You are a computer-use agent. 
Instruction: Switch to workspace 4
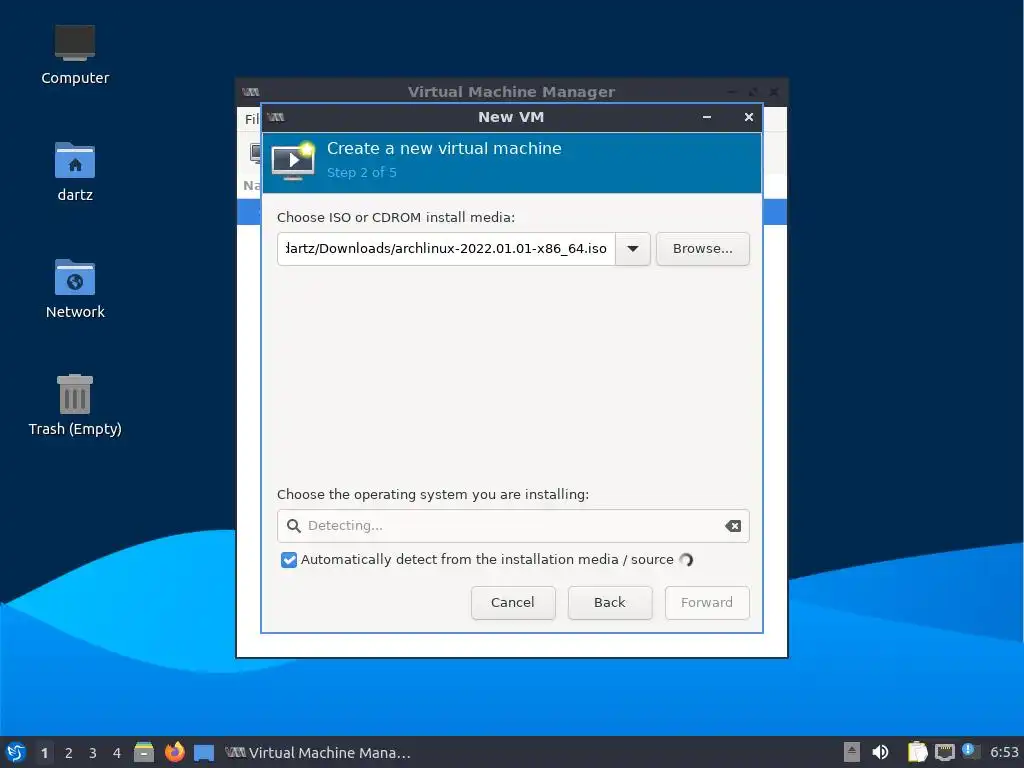[x=117, y=753]
